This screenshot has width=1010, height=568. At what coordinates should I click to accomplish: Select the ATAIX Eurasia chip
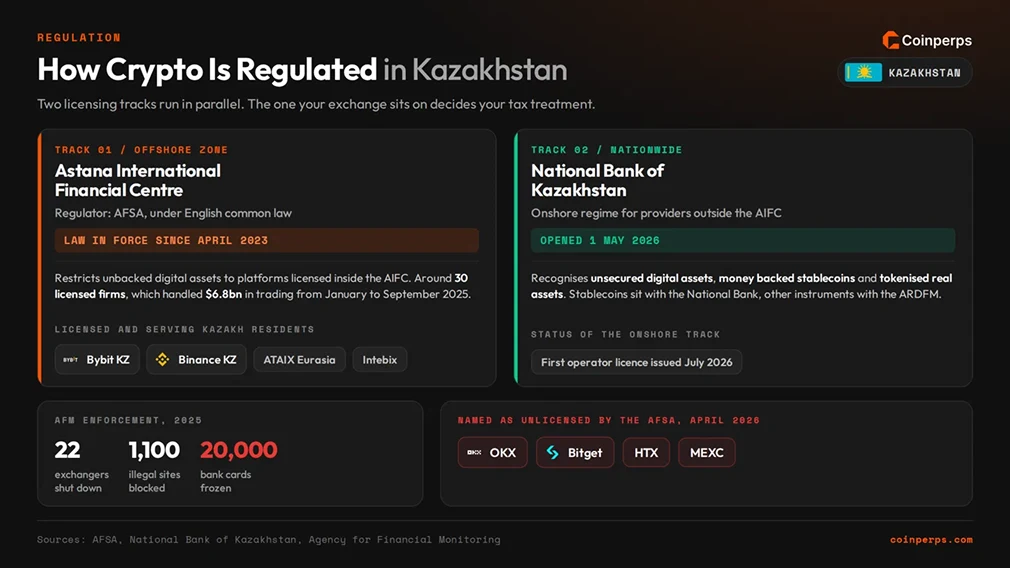pos(300,360)
